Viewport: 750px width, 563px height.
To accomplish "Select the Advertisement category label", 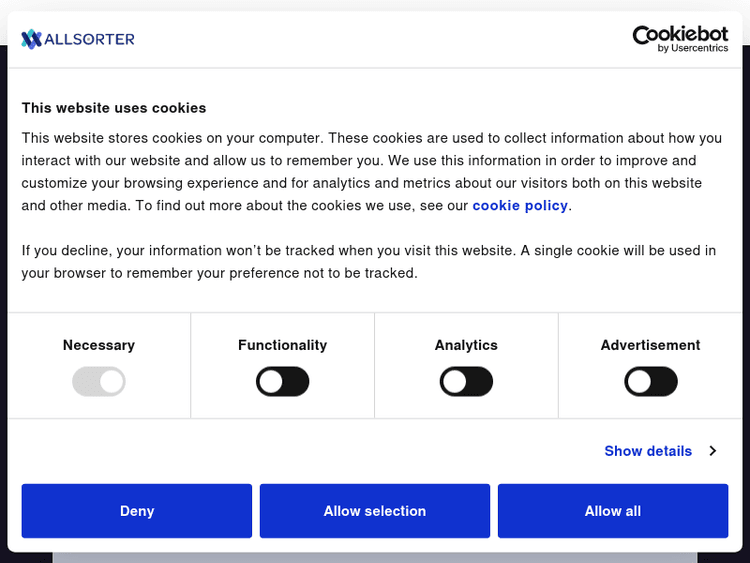I will (650, 345).
